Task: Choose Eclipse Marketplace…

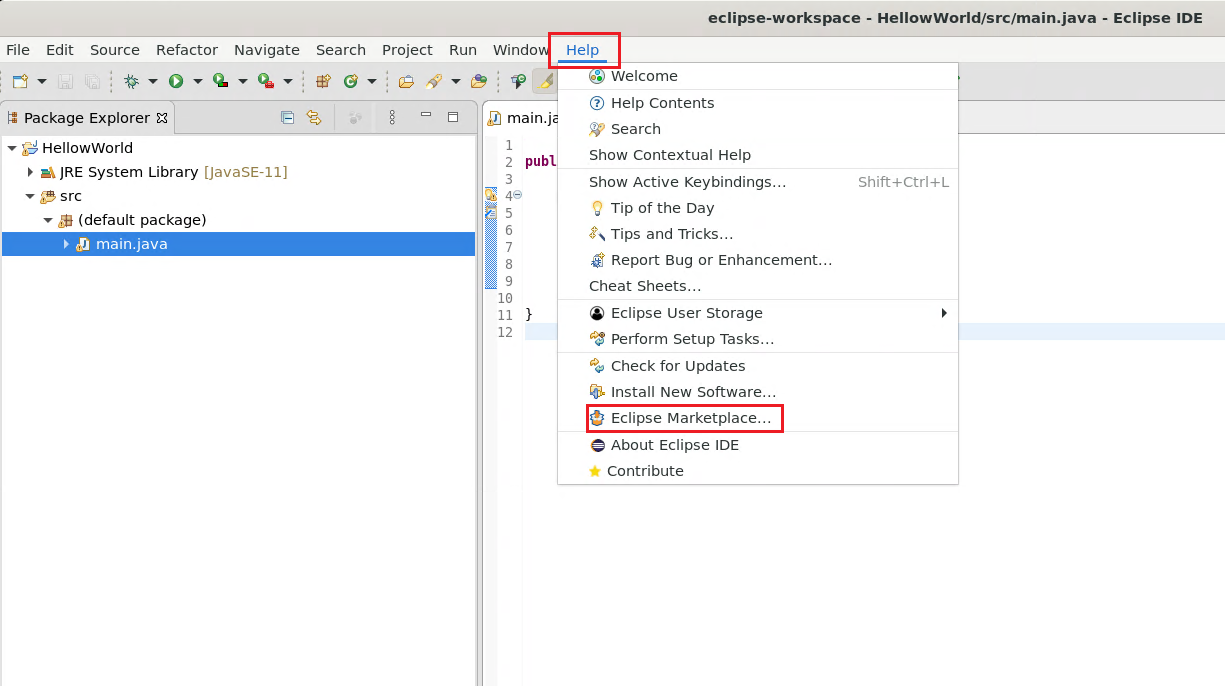Action: pos(758,418)
